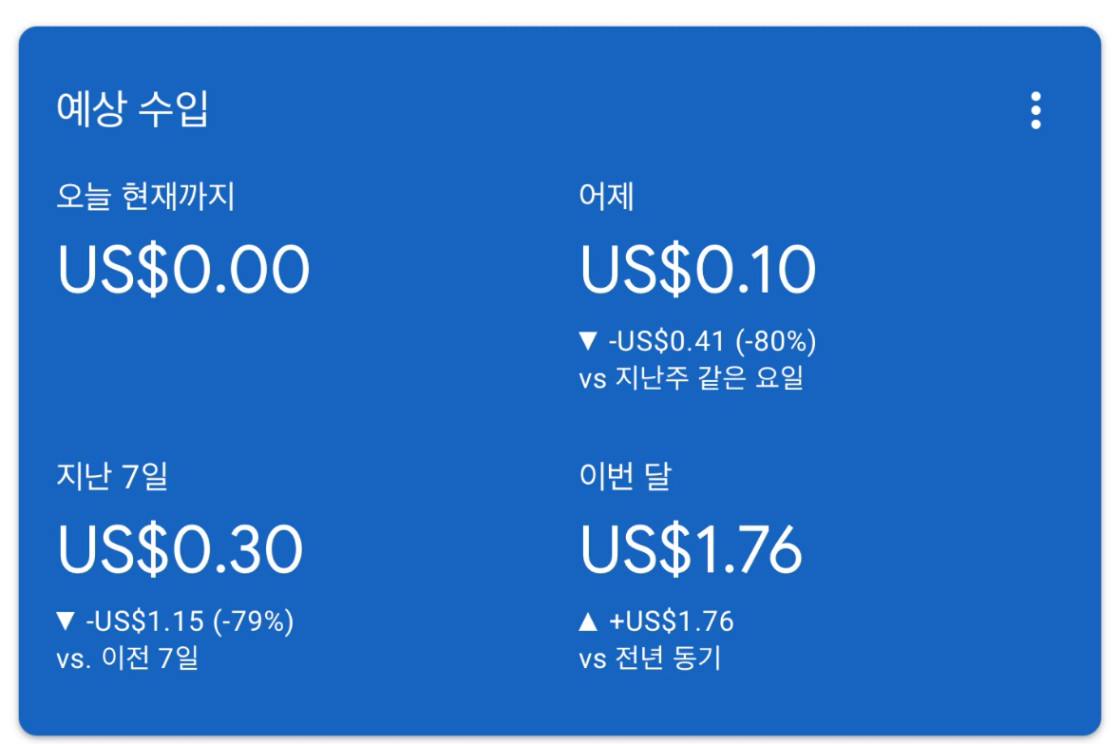Select the "오늘 현재까지" label
Screen dimensions: 1120x744
pyautogui.click(x=146, y=197)
